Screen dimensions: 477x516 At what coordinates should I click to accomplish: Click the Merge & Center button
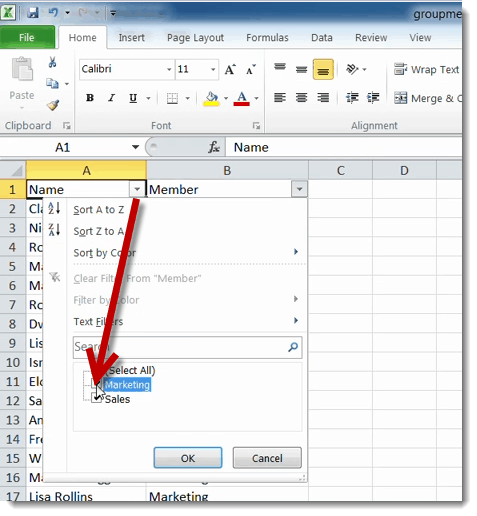pos(428,98)
